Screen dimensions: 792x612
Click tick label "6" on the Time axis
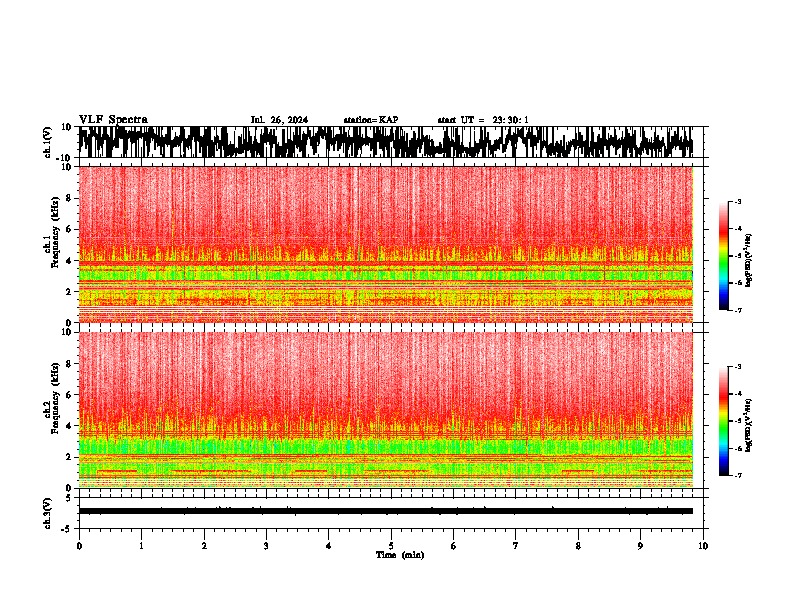pos(454,546)
